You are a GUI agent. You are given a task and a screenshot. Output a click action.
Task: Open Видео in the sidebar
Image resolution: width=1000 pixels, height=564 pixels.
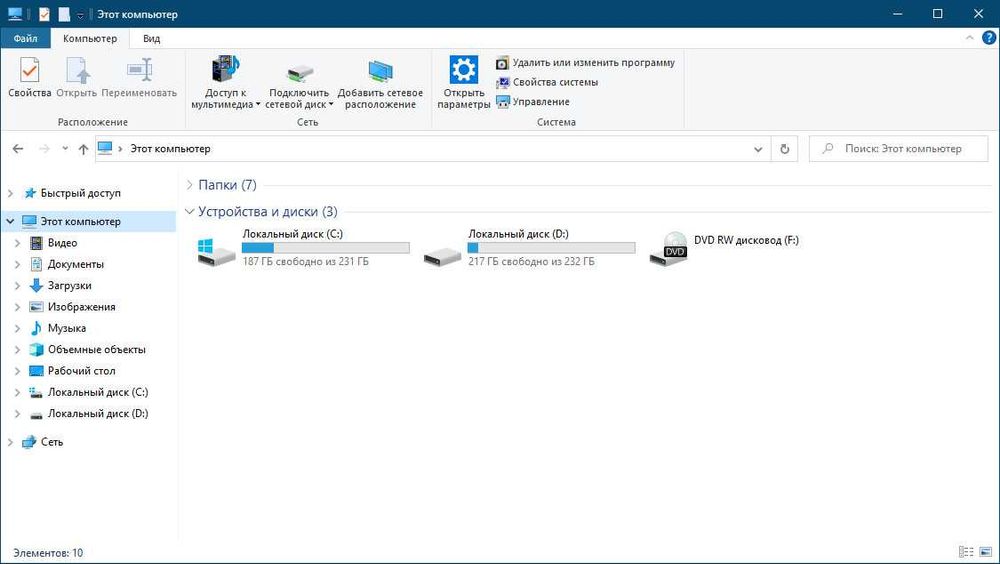(62, 243)
